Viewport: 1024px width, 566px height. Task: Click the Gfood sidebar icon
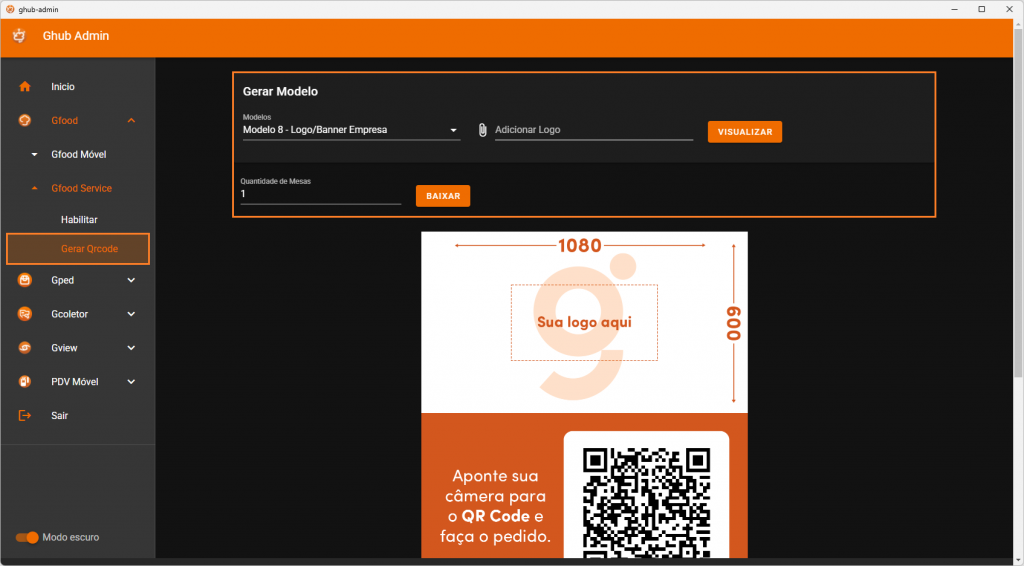[25, 121]
